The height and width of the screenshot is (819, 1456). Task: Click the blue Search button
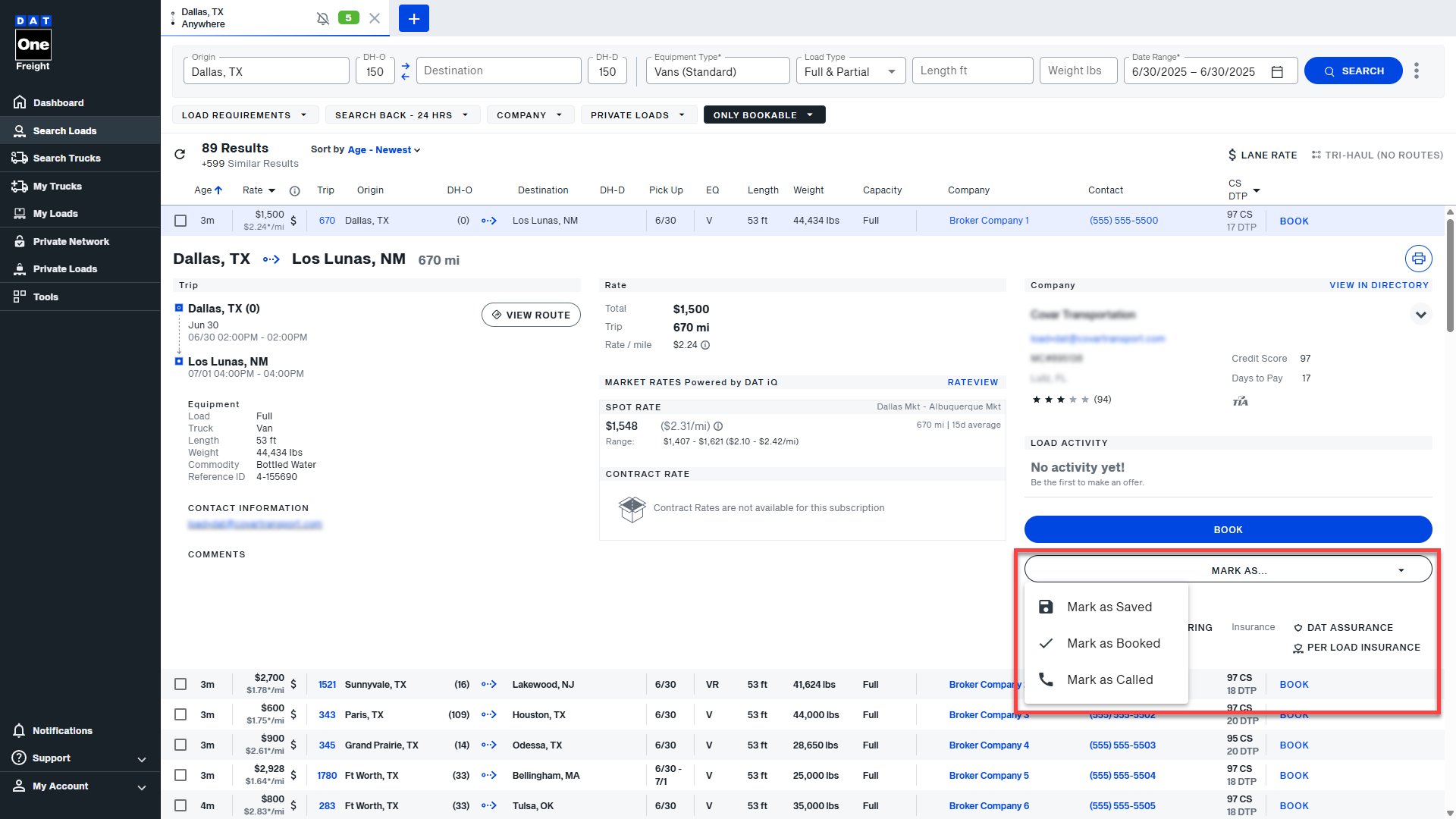click(x=1354, y=71)
